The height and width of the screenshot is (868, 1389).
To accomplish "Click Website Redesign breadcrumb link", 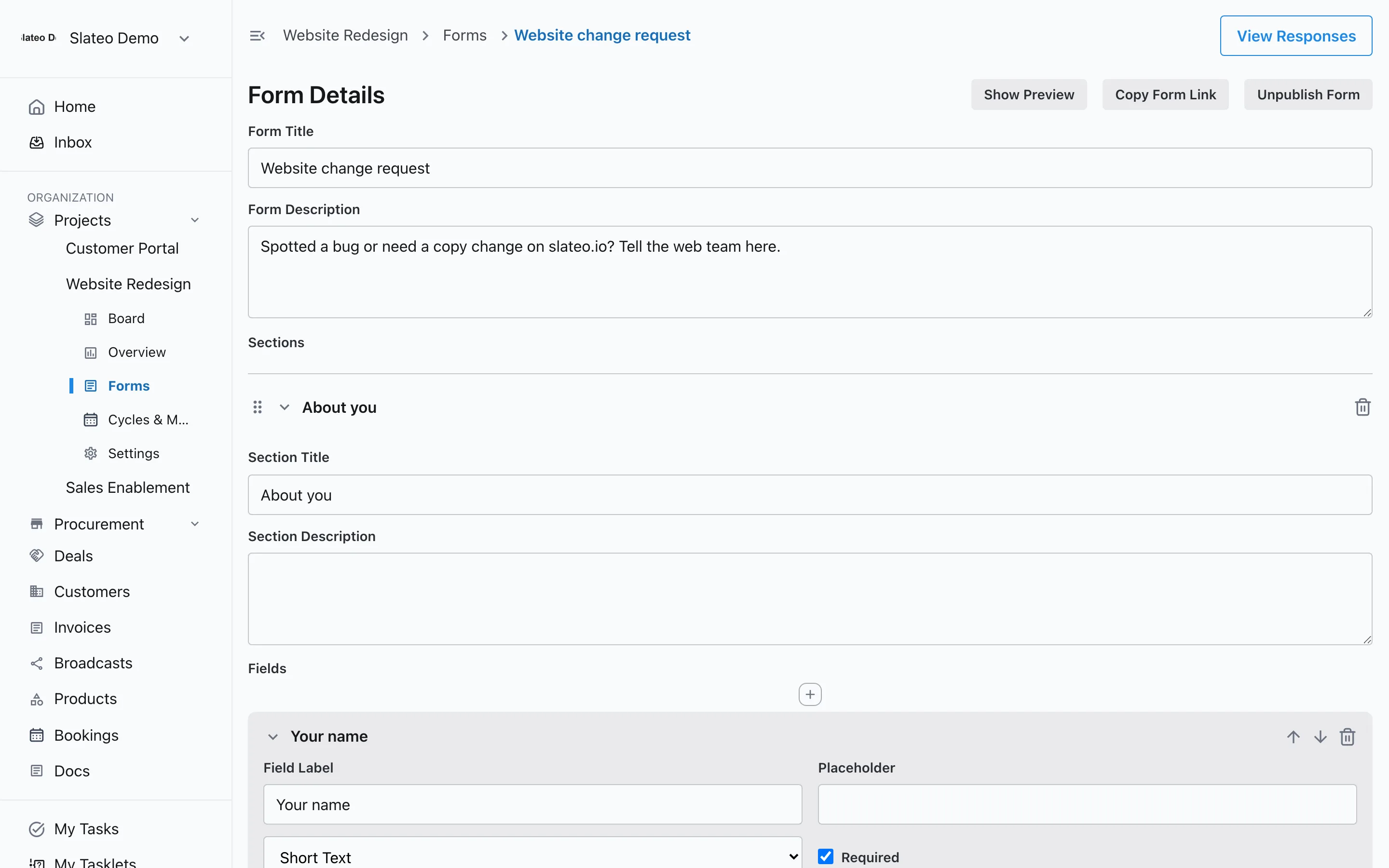I will (345, 36).
